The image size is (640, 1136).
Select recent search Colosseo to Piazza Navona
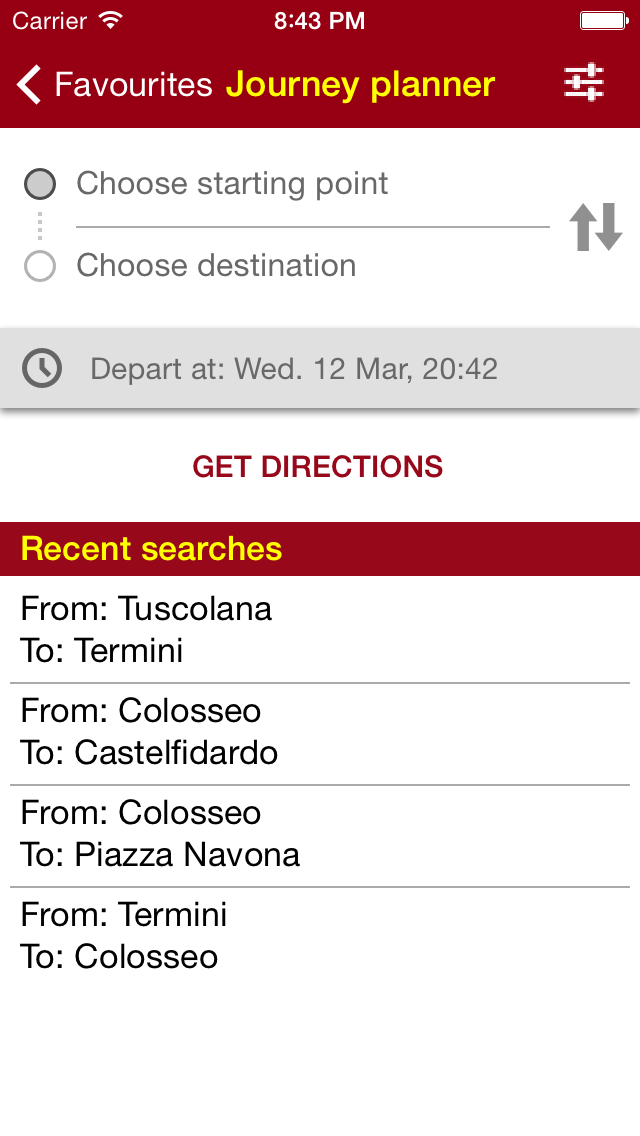coord(320,834)
